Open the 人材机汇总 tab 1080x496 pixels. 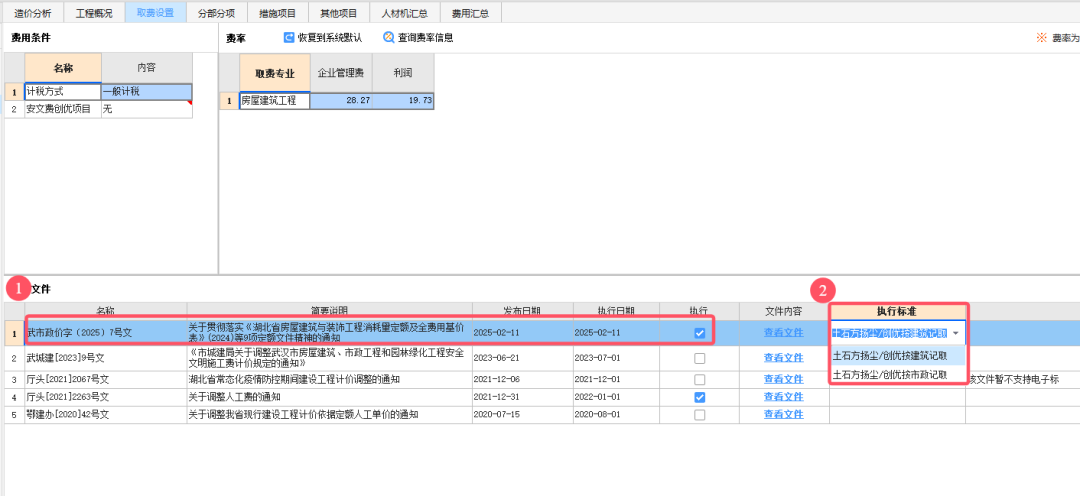click(404, 12)
